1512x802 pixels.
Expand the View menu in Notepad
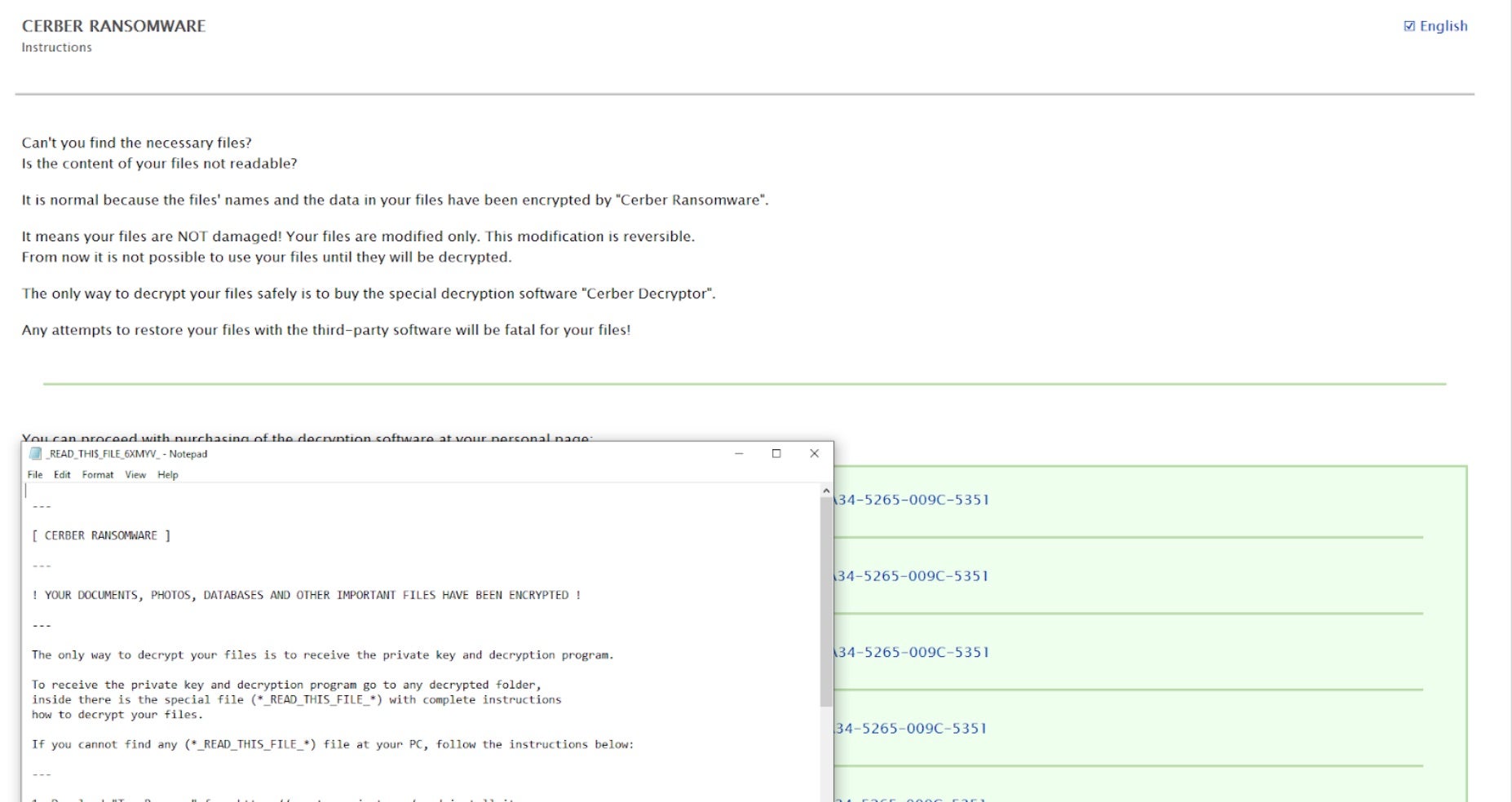click(135, 475)
